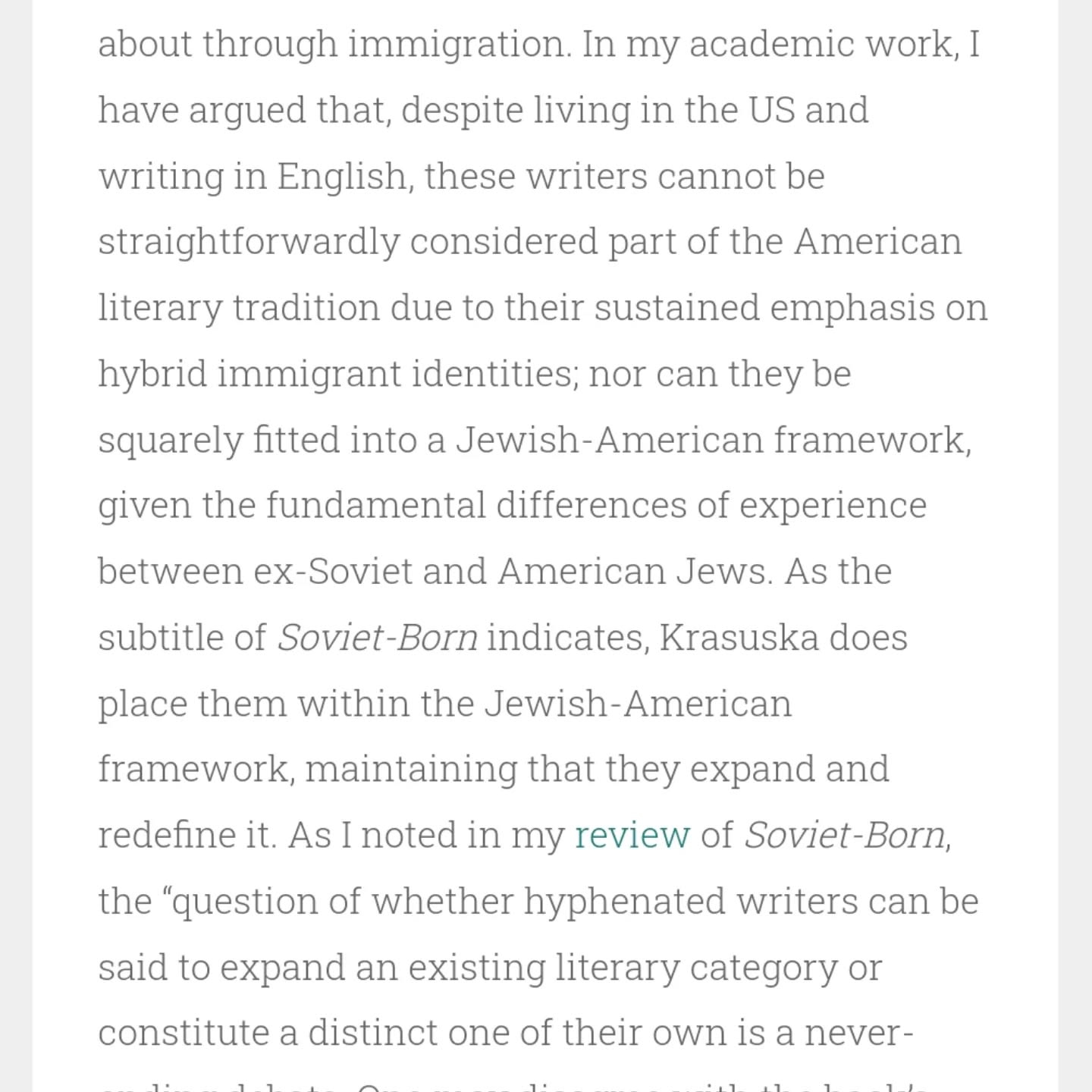Image resolution: width=1092 pixels, height=1092 pixels.
Task: Click the word "squarely" in the text
Action: coord(170,441)
